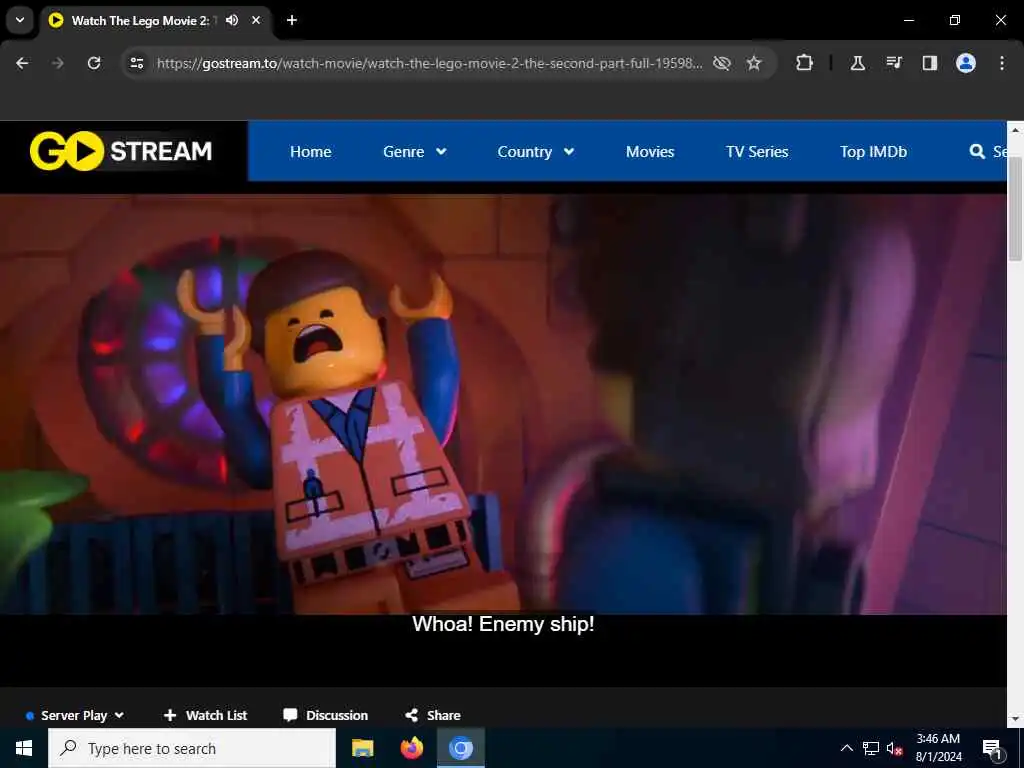The width and height of the screenshot is (1024, 768).
Task: Open the media control icon
Action: tap(894, 63)
